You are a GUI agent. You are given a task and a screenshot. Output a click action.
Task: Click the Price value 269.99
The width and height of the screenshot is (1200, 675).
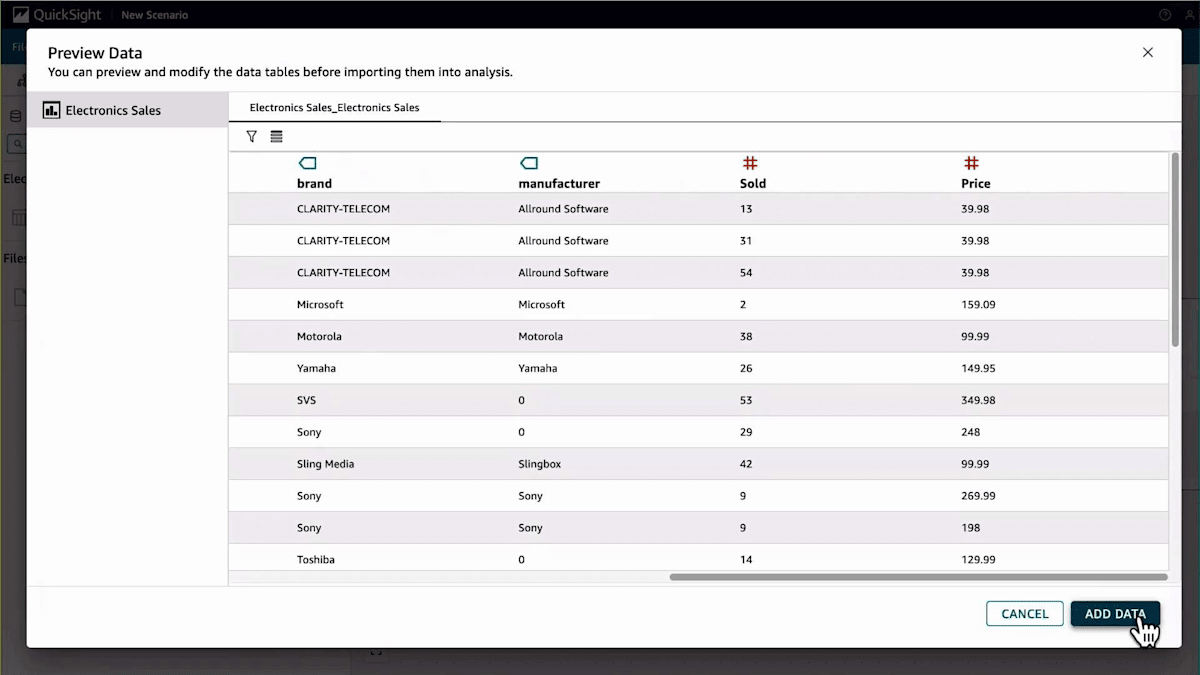pyautogui.click(x=978, y=496)
